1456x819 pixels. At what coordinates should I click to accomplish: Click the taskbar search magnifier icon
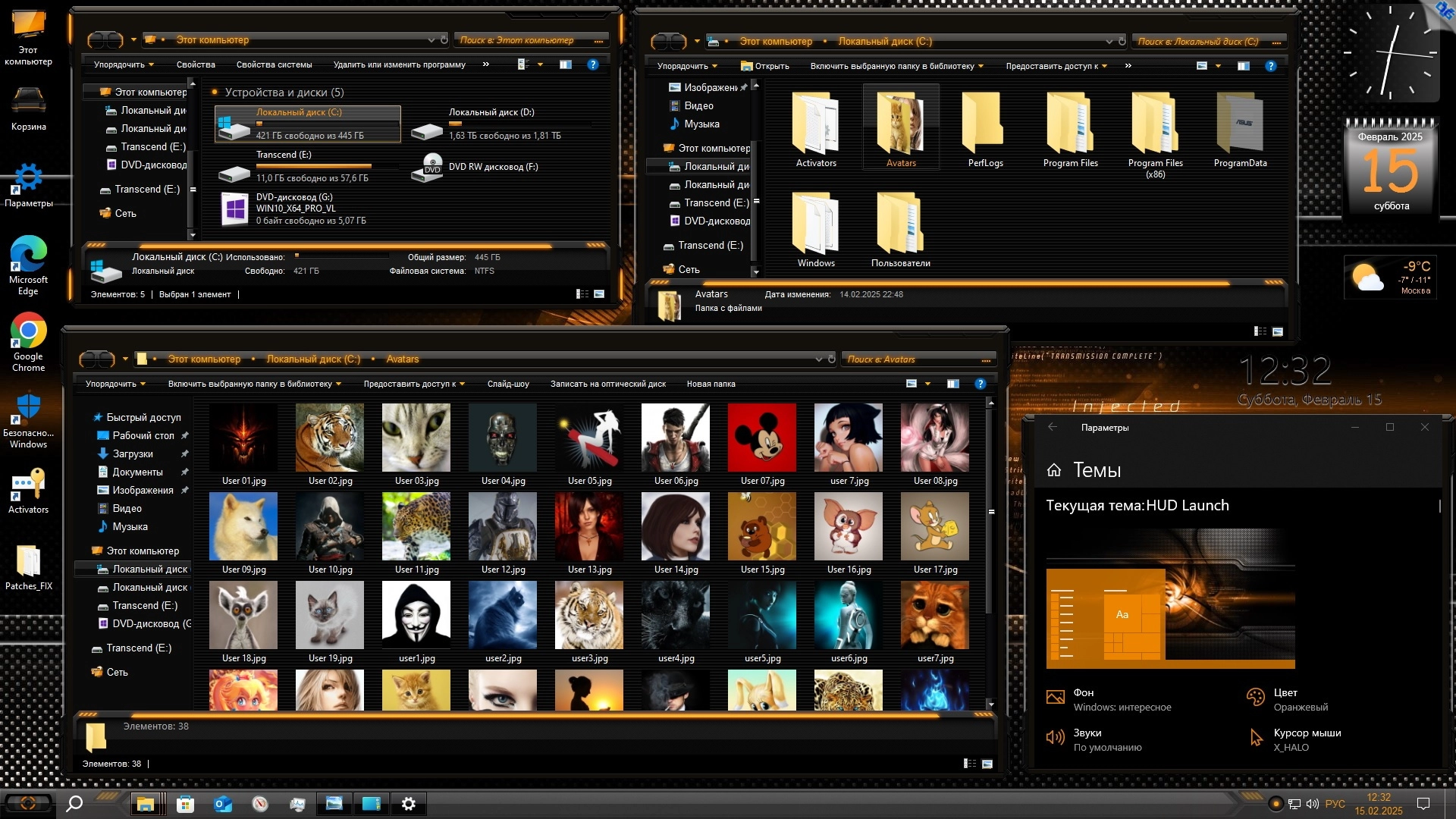(74, 804)
